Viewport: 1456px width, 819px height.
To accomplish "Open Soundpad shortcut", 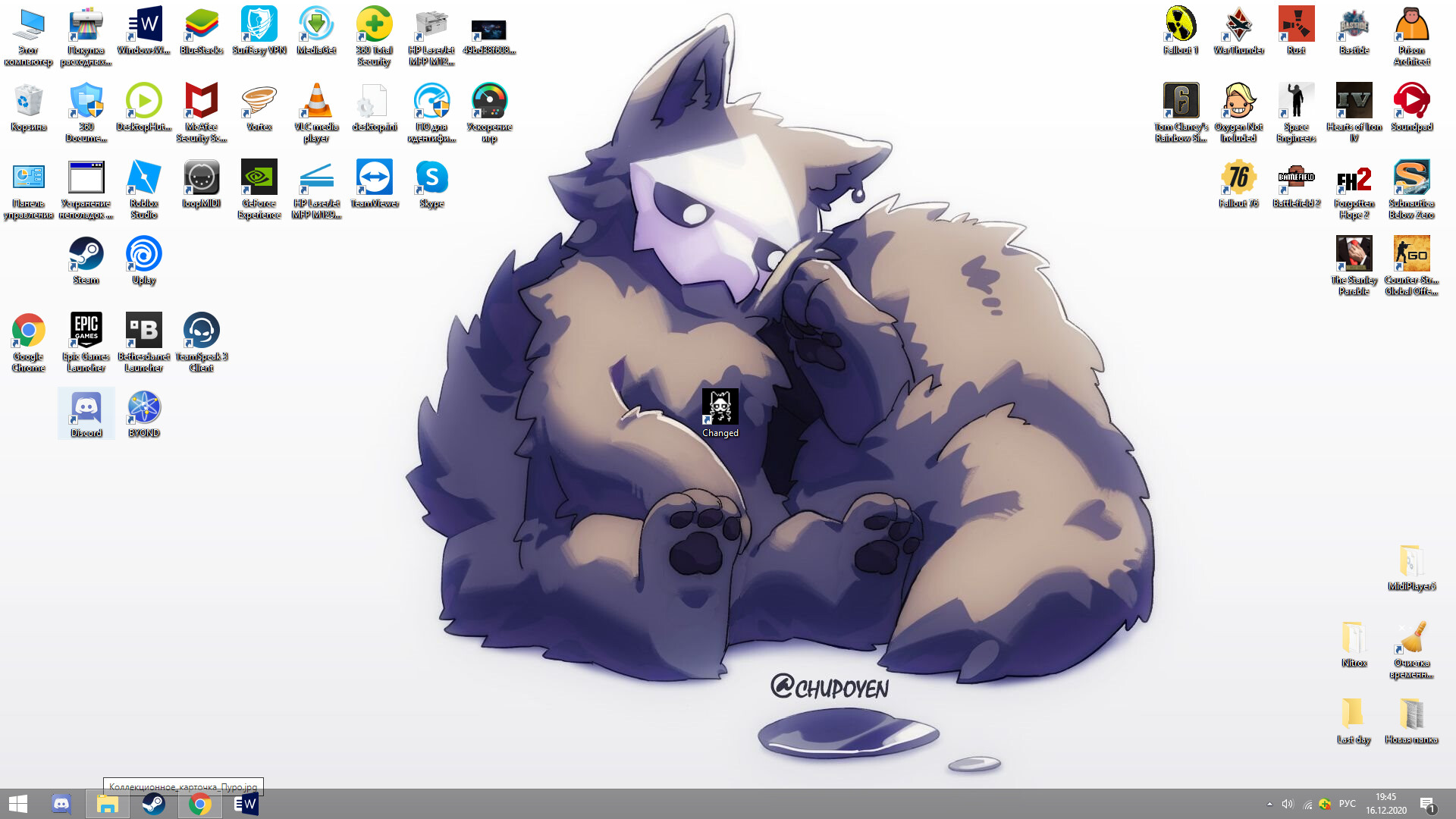I will [x=1411, y=107].
